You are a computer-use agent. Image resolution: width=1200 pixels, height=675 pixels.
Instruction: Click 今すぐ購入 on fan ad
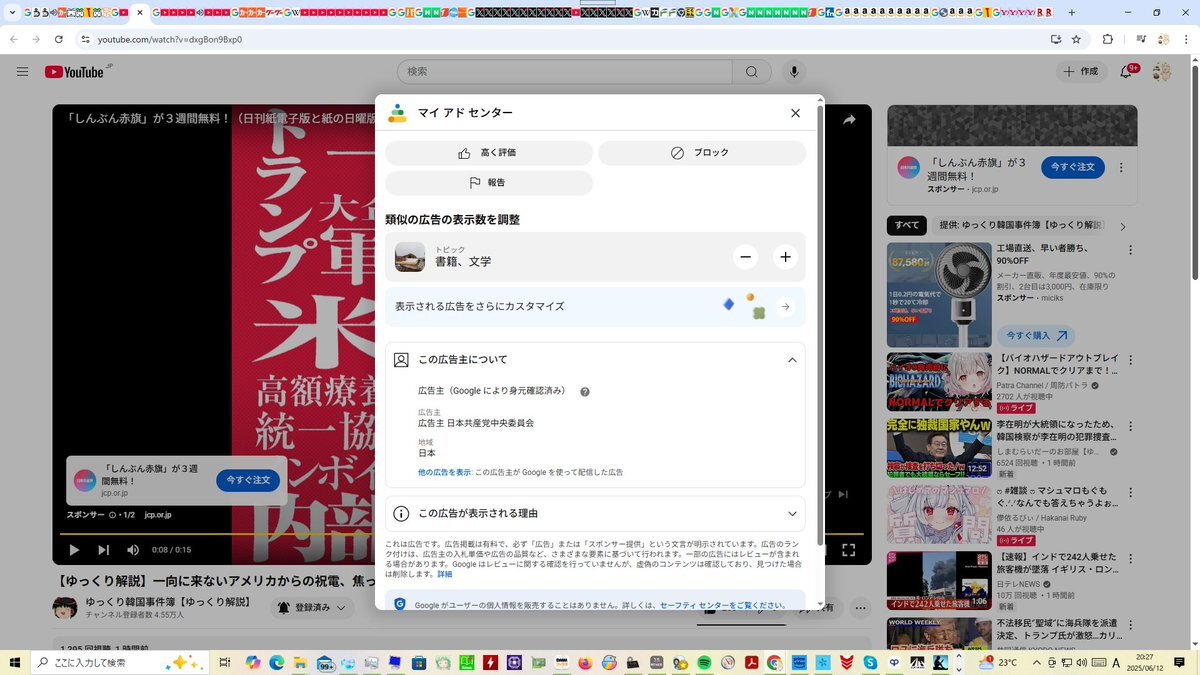(1037, 336)
